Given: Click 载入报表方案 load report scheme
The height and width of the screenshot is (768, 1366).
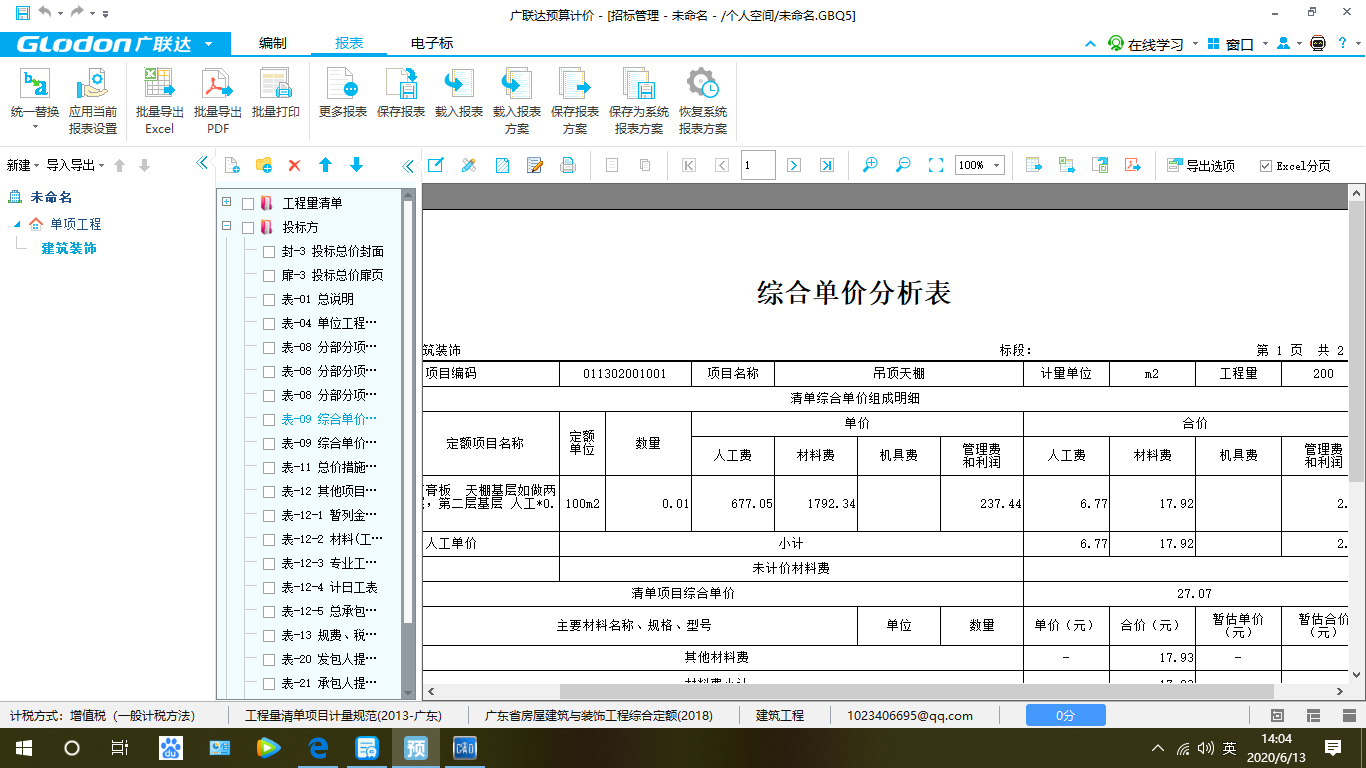Looking at the screenshot, I should [517, 102].
